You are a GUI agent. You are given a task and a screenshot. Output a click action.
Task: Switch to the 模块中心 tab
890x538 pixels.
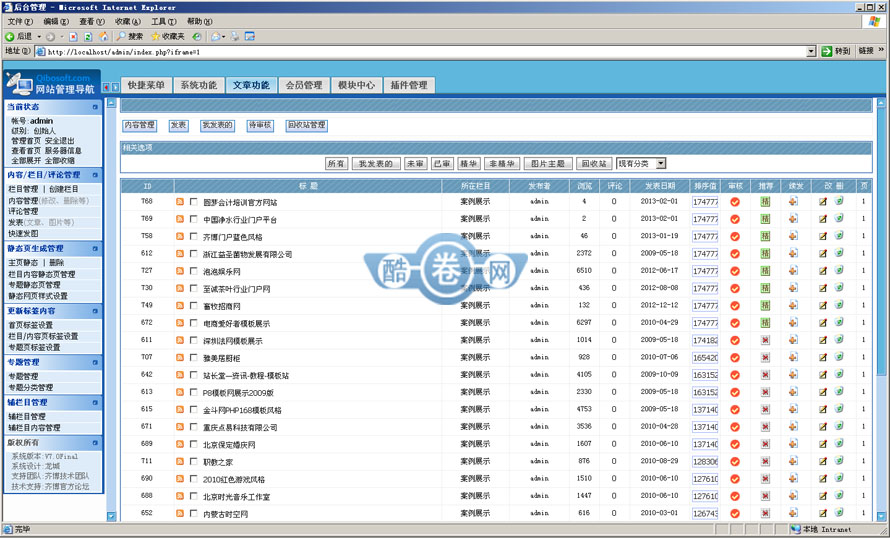pyautogui.click(x=356, y=85)
